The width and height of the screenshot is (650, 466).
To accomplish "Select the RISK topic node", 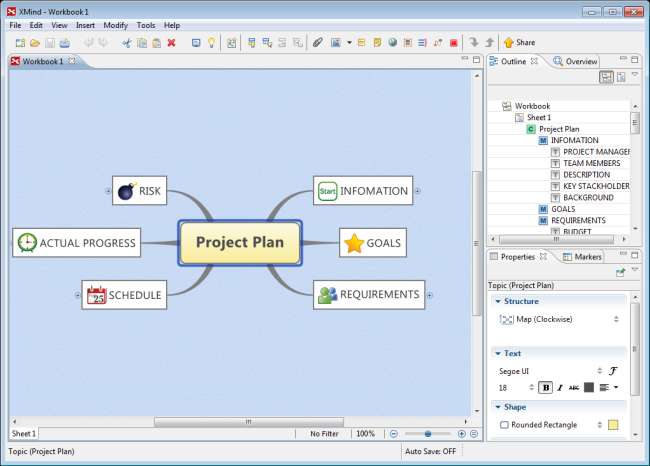I will coord(139,191).
